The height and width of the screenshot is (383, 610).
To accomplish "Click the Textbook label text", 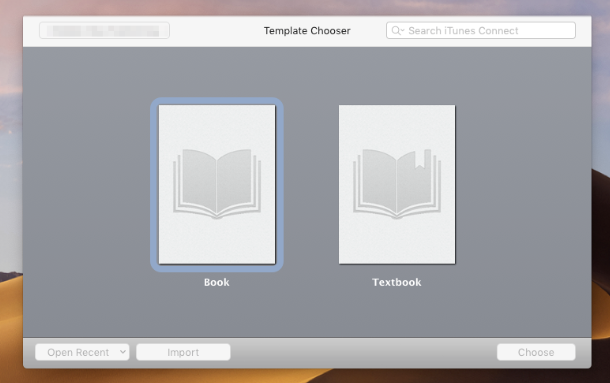I will tap(397, 282).
